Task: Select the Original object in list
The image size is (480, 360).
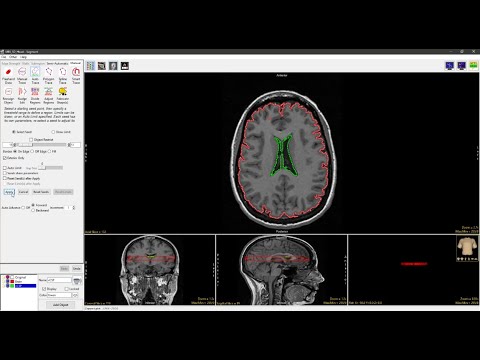Action: click(20, 277)
